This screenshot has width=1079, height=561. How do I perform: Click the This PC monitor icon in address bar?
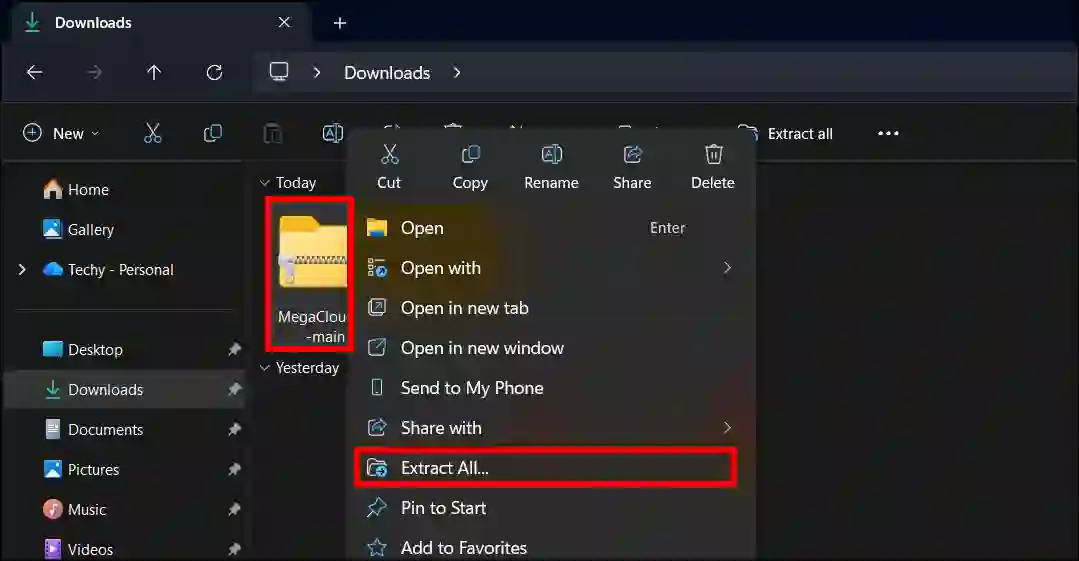click(x=279, y=72)
